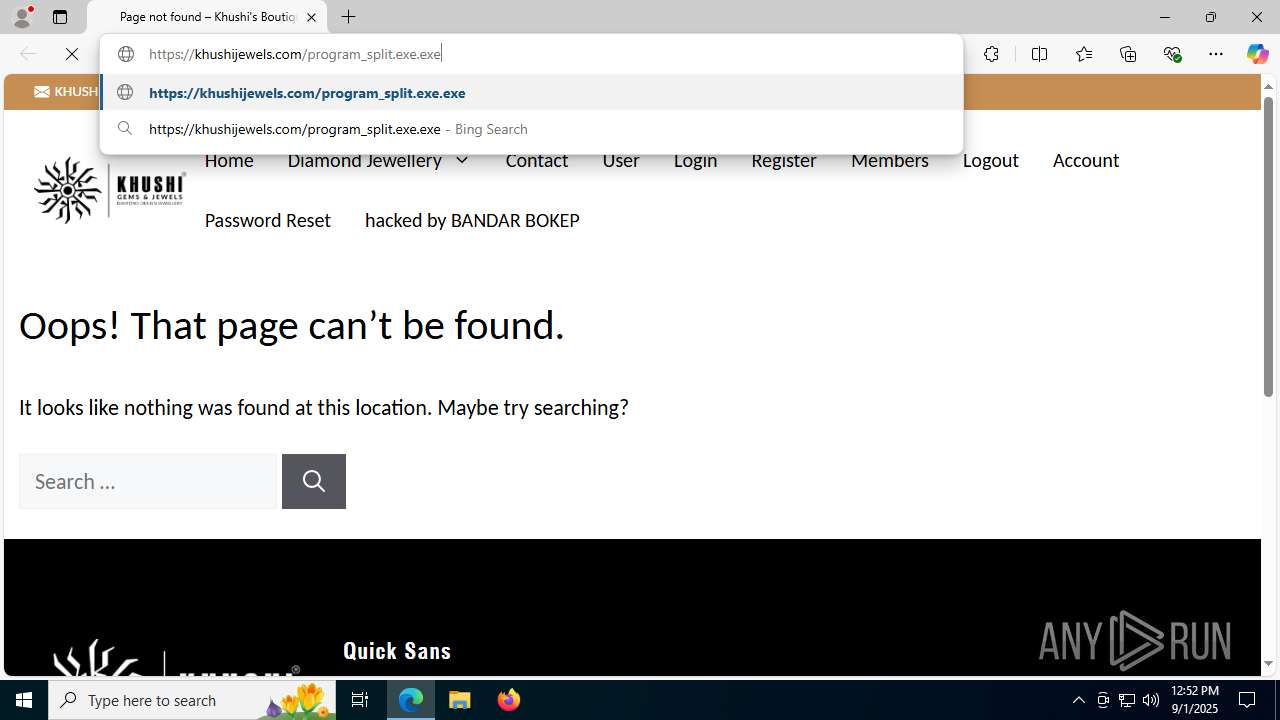Go to the Login page
Viewport: 1280px width, 720px height.
pos(695,160)
